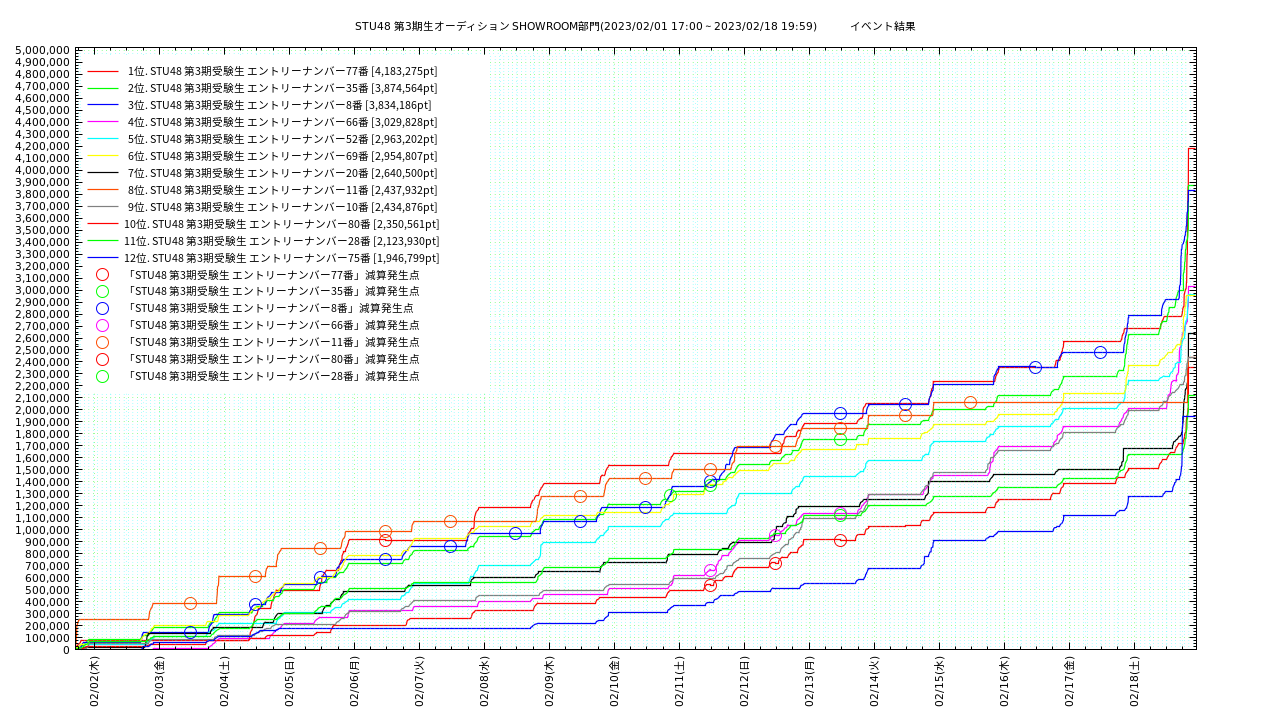Select legend entry 12位 エントリーナンバー75番 [1,946,799pt]
Viewport: 1280px width, 720px height.
(281, 258)
